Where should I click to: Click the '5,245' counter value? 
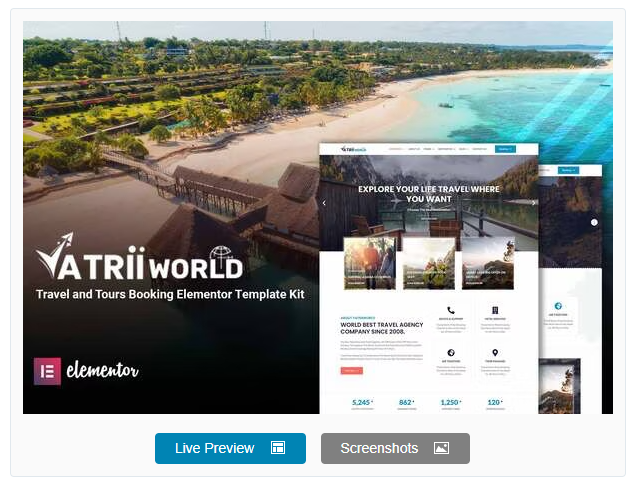tap(362, 402)
